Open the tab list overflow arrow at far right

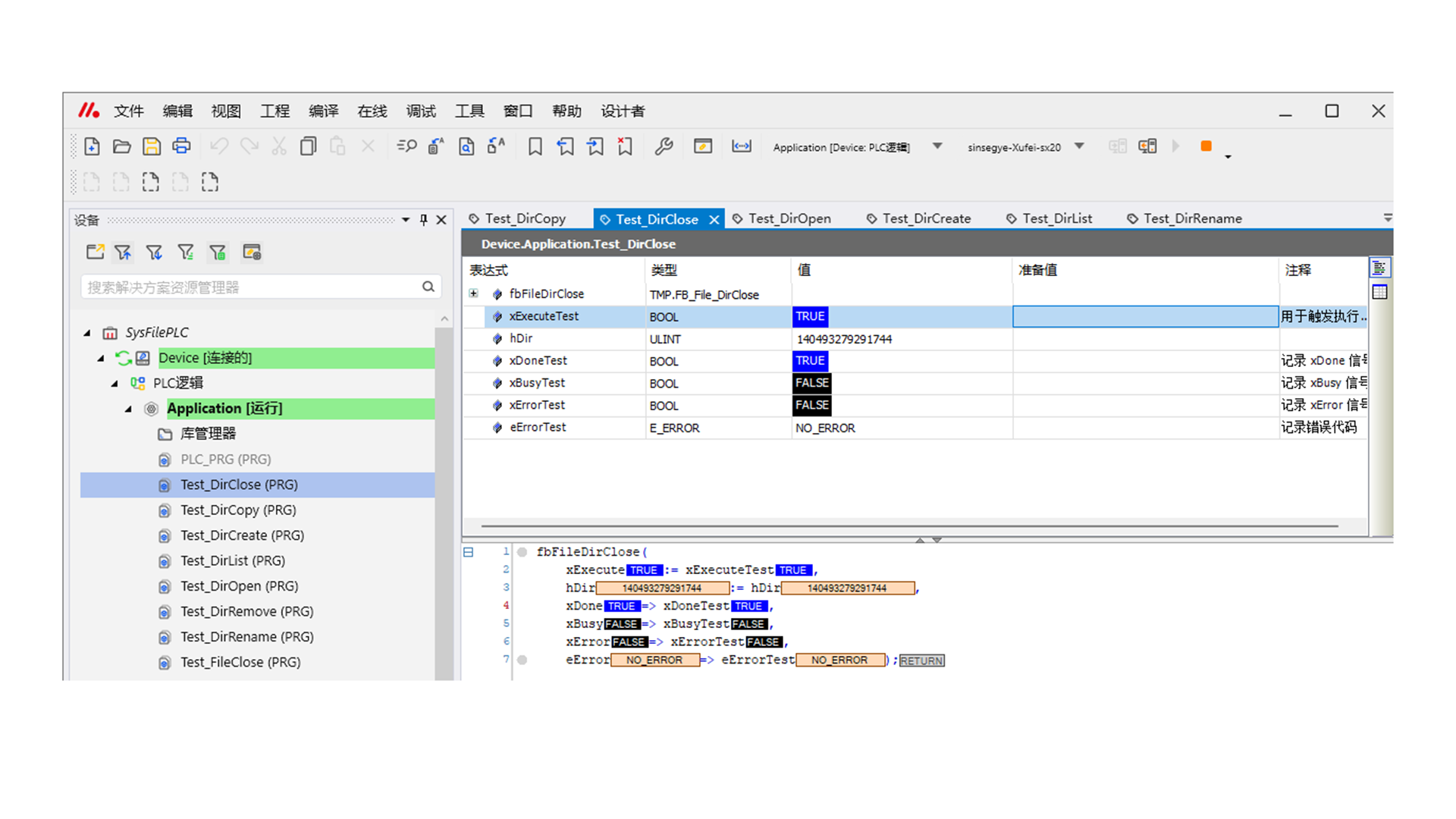click(1387, 218)
